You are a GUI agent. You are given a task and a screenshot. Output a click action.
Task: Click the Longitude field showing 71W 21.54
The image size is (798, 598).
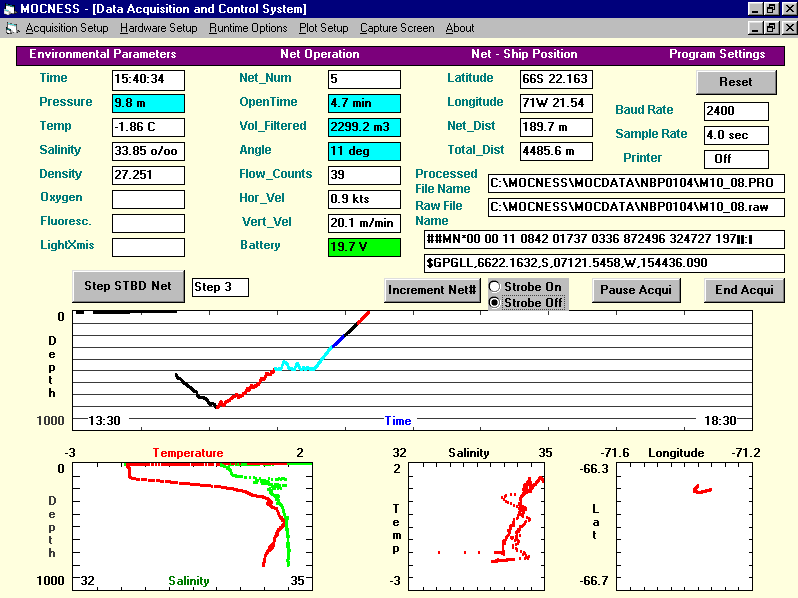pyautogui.click(x=556, y=103)
